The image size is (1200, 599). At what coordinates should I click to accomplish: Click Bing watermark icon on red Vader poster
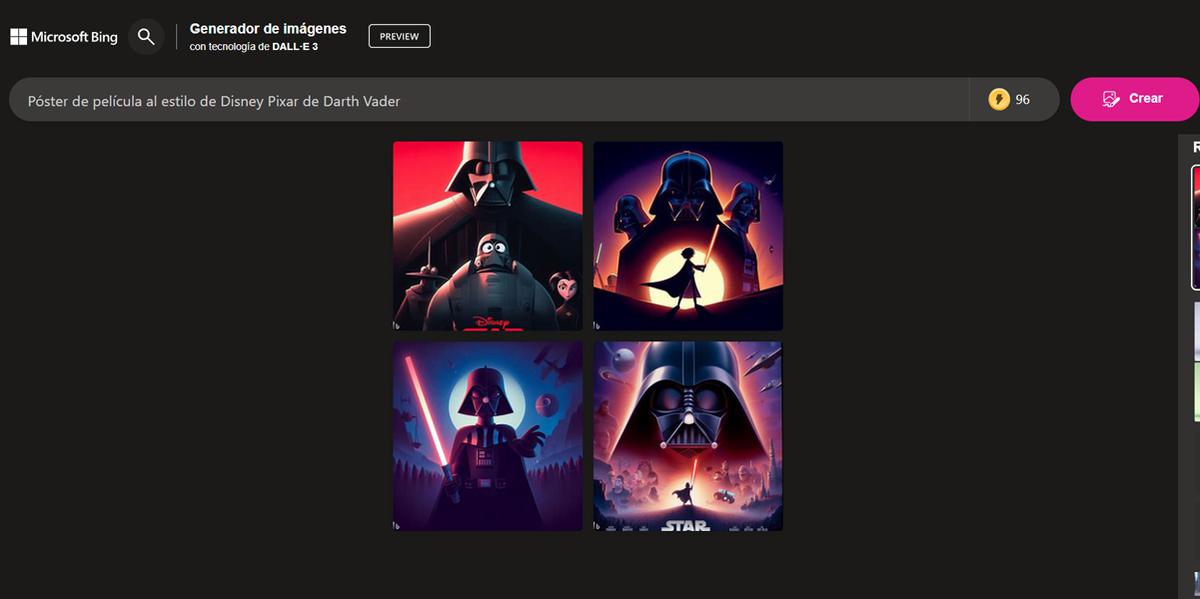click(x=397, y=325)
